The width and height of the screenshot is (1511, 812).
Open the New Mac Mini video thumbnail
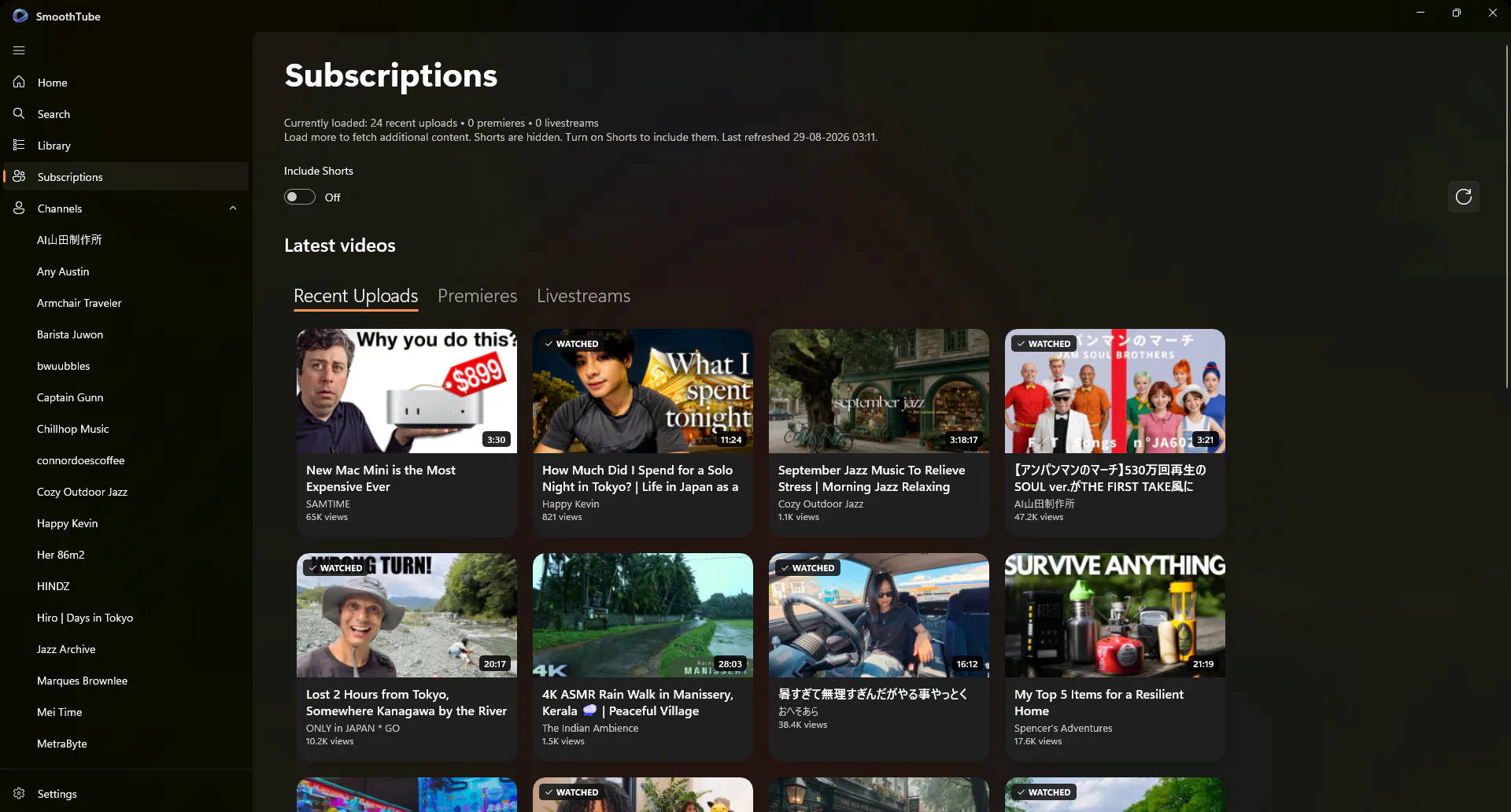pyautogui.click(x=407, y=391)
